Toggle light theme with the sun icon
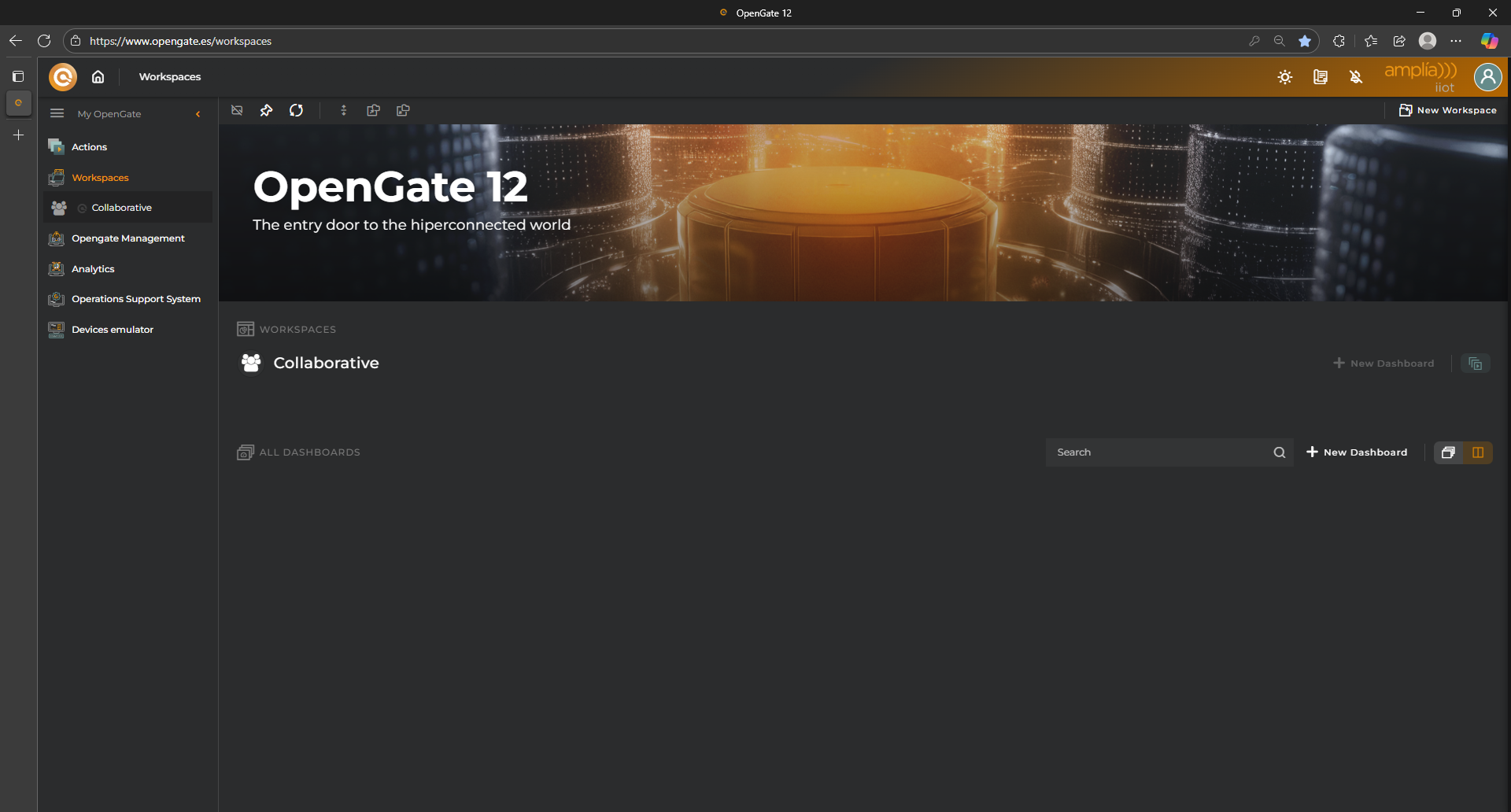The width and height of the screenshot is (1511, 812). click(x=1284, y=77)
